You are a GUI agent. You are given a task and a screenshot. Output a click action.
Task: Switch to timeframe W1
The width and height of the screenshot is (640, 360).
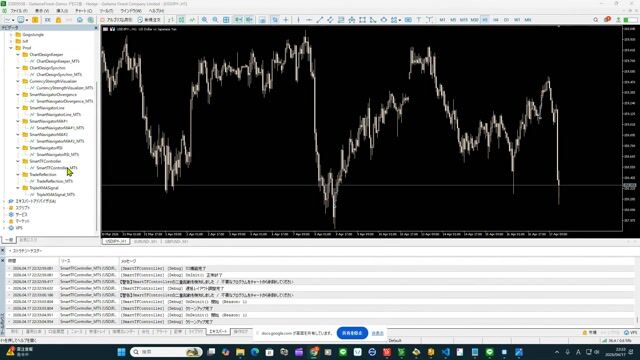[517, 20]
